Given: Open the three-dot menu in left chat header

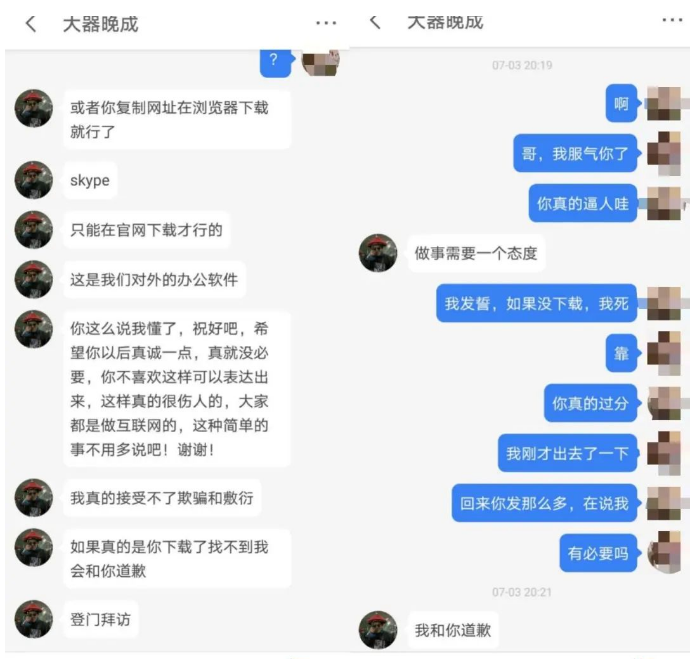Looking at the screenshot, I should point(326,23).
